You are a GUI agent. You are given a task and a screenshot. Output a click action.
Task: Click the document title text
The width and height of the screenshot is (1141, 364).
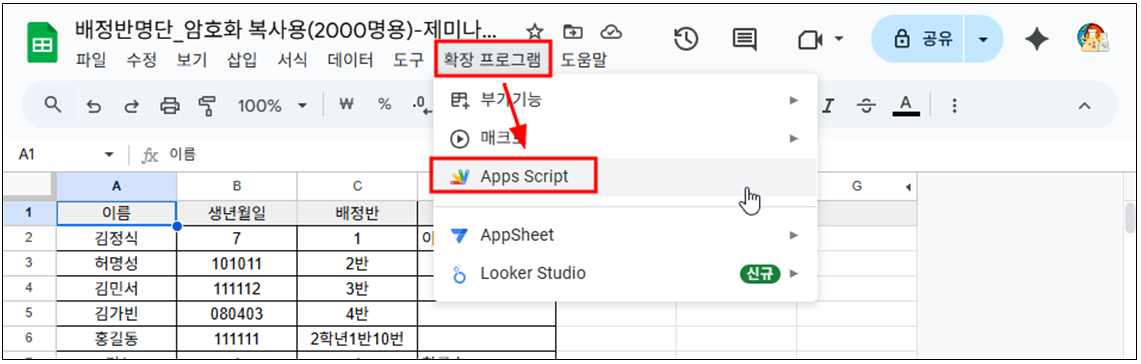coord(287,31)
